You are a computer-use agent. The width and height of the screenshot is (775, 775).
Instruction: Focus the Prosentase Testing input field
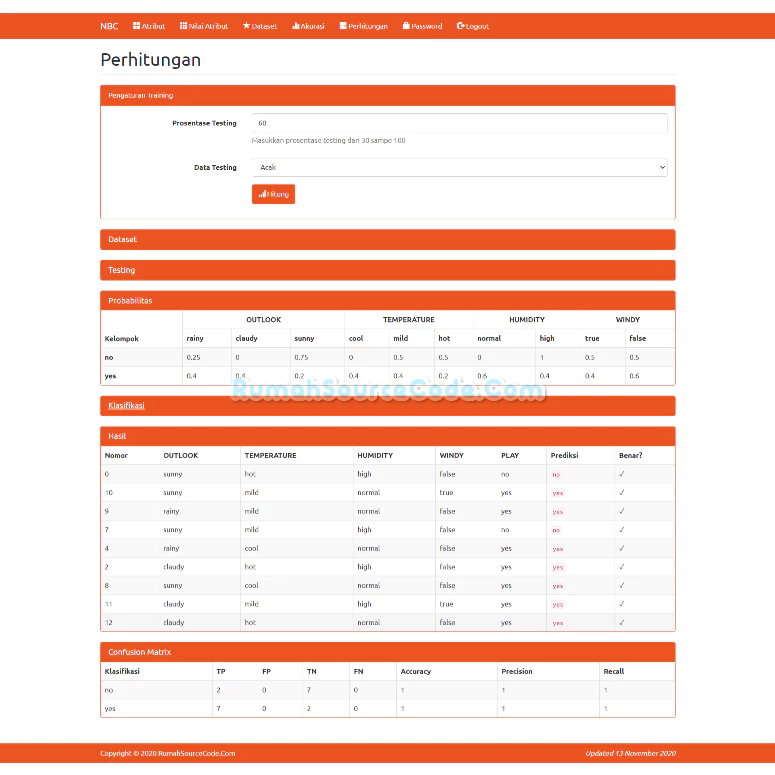pyautogui.click(x=460, y=123)
